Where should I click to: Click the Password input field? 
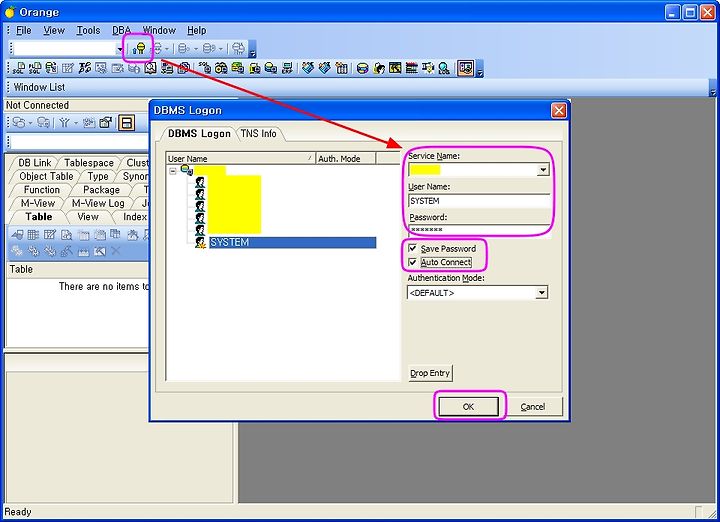pyautogui.click(x=479, y=229)
